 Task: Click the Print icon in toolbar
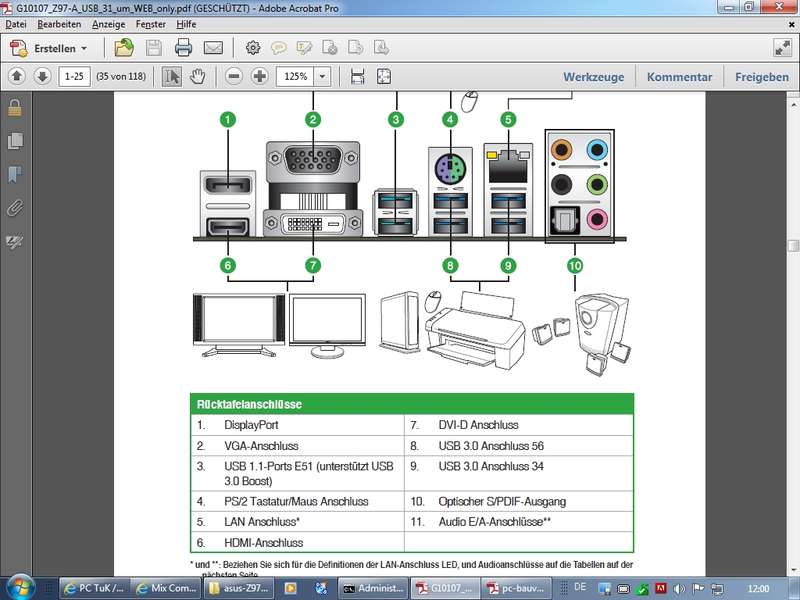[183, 47]
